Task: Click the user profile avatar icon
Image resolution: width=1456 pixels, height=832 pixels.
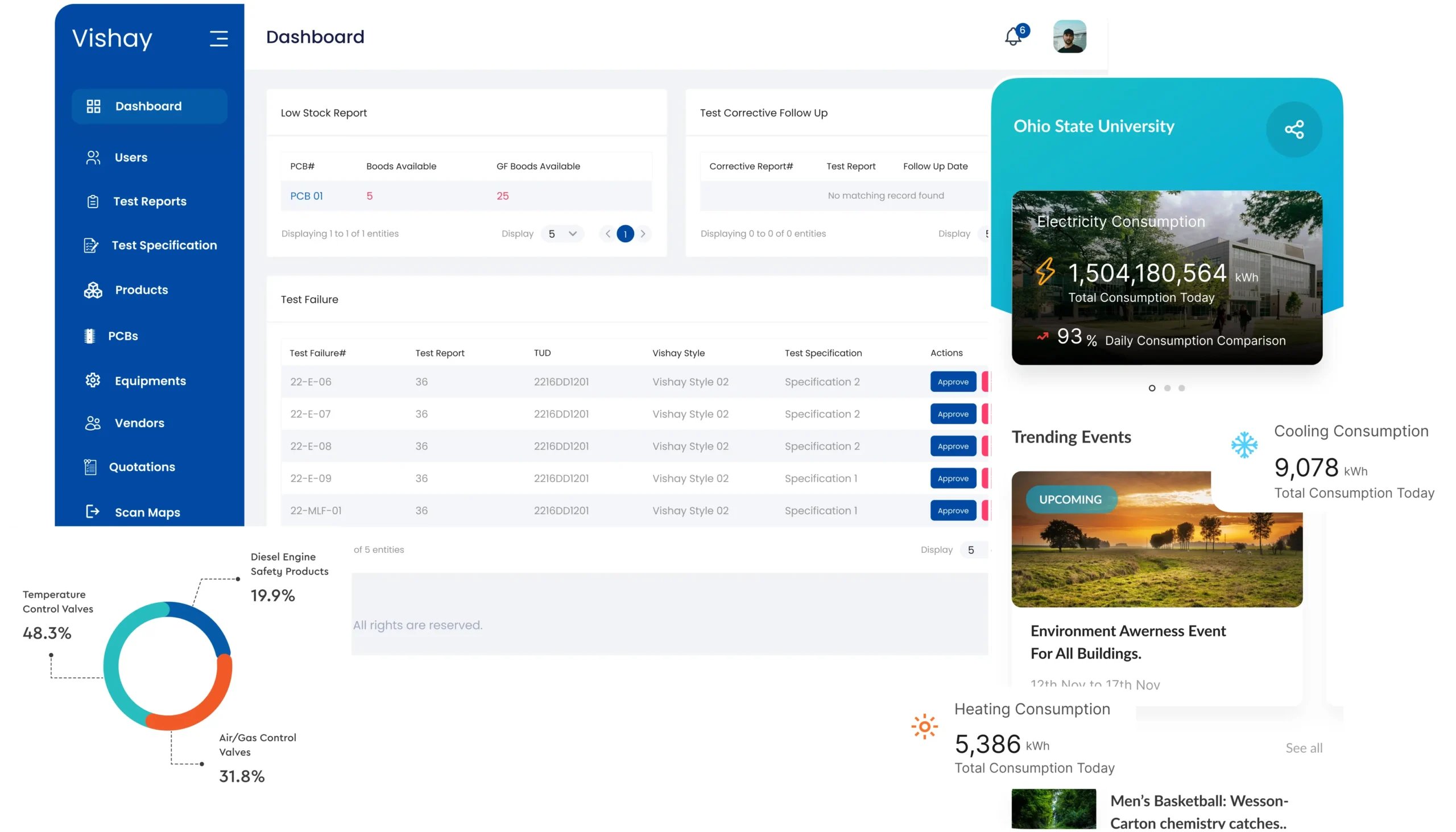Action: (1067, 37)
